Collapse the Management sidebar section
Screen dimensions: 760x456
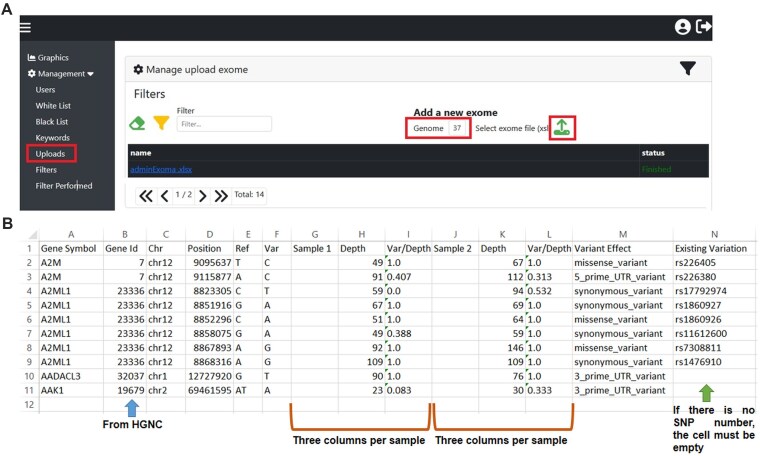60,74
